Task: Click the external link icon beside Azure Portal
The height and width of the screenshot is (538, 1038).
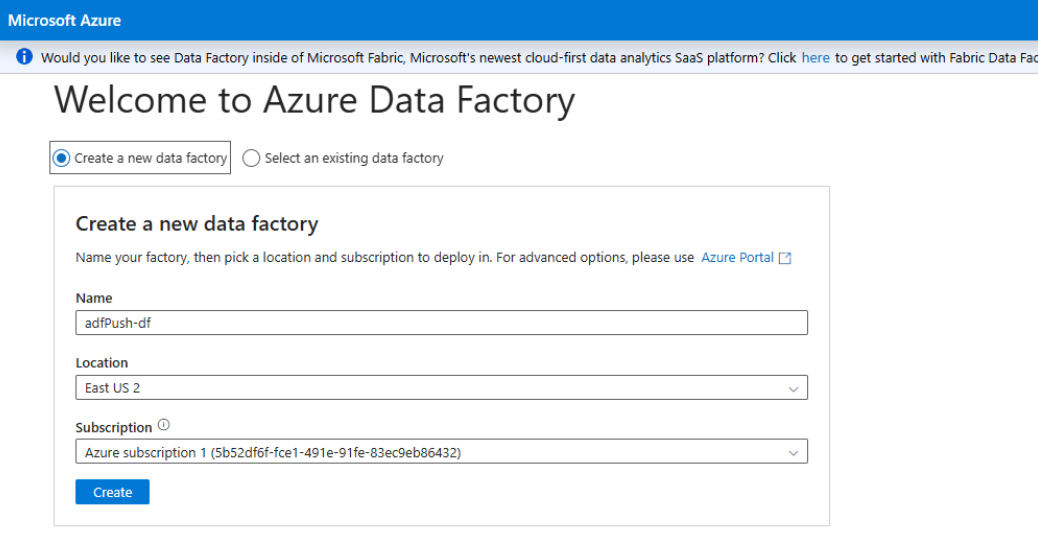Action: coord(785,258)
